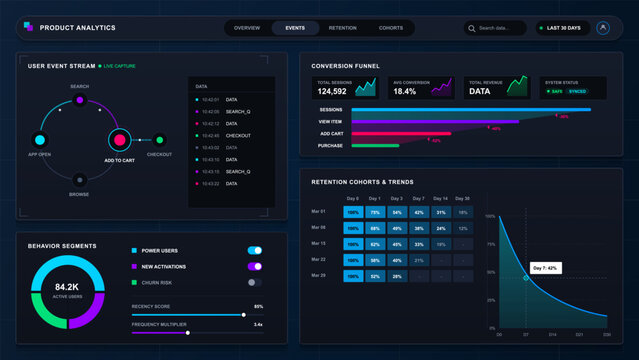Screen dimensions: 639x360
Task: Select the 10:42:08 SEARCH_Q event row
Action: pyautogui.click(x=231, y=111)
